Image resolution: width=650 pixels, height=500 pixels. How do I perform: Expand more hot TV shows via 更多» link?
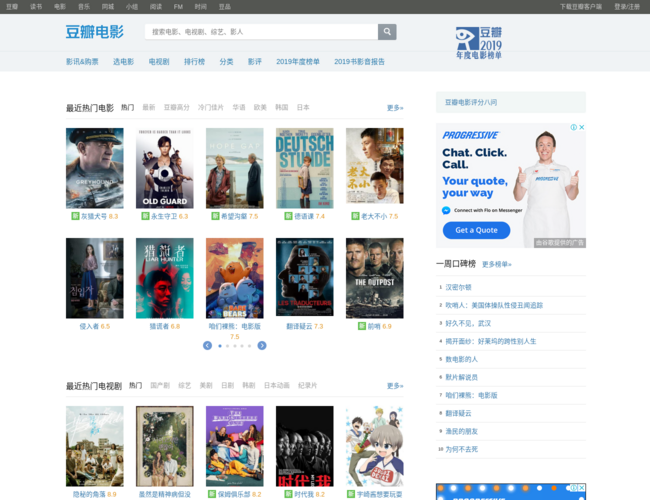coord(395,386)
